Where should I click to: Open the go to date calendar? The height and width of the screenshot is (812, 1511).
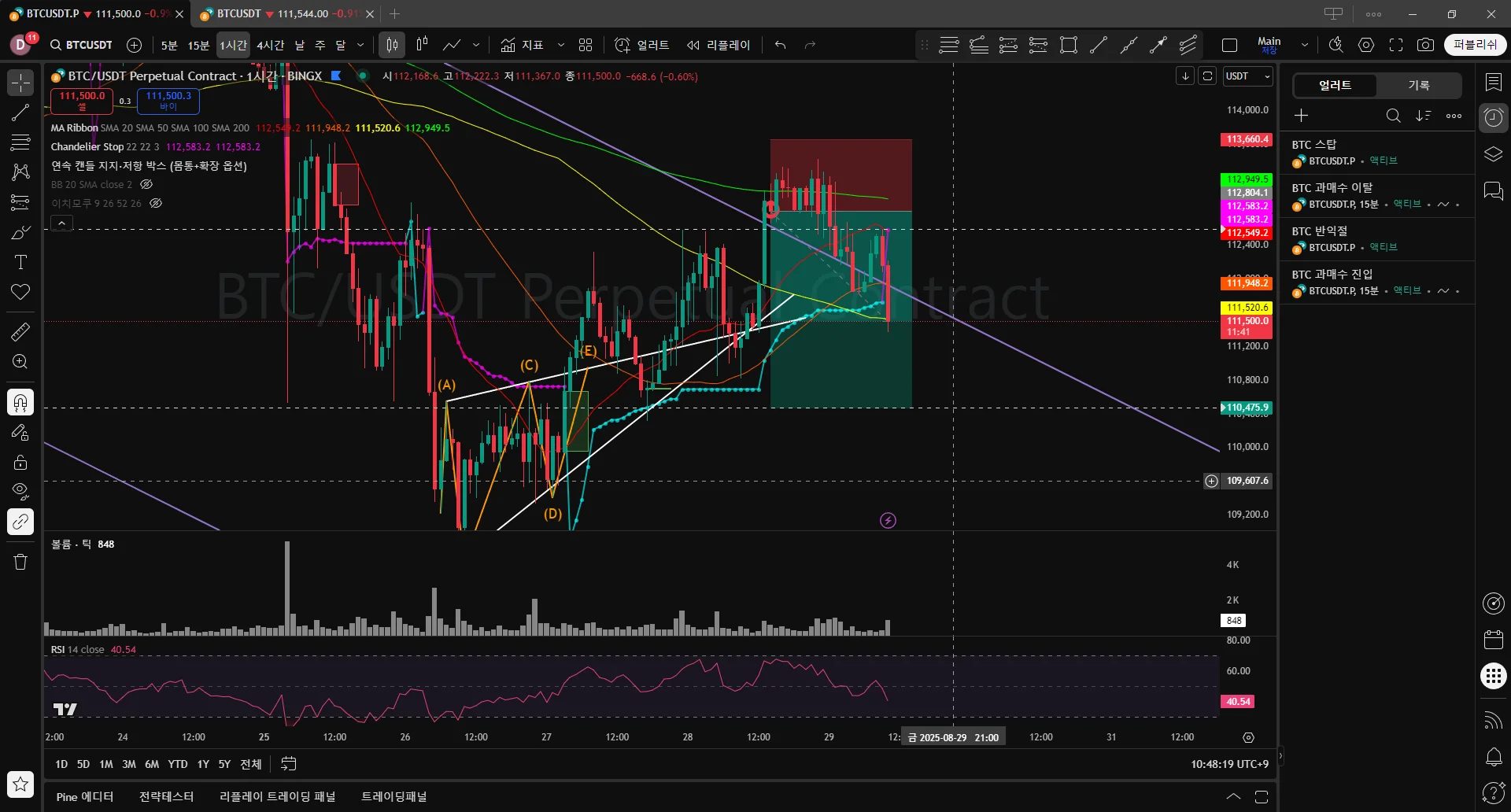tap(289, 764)
